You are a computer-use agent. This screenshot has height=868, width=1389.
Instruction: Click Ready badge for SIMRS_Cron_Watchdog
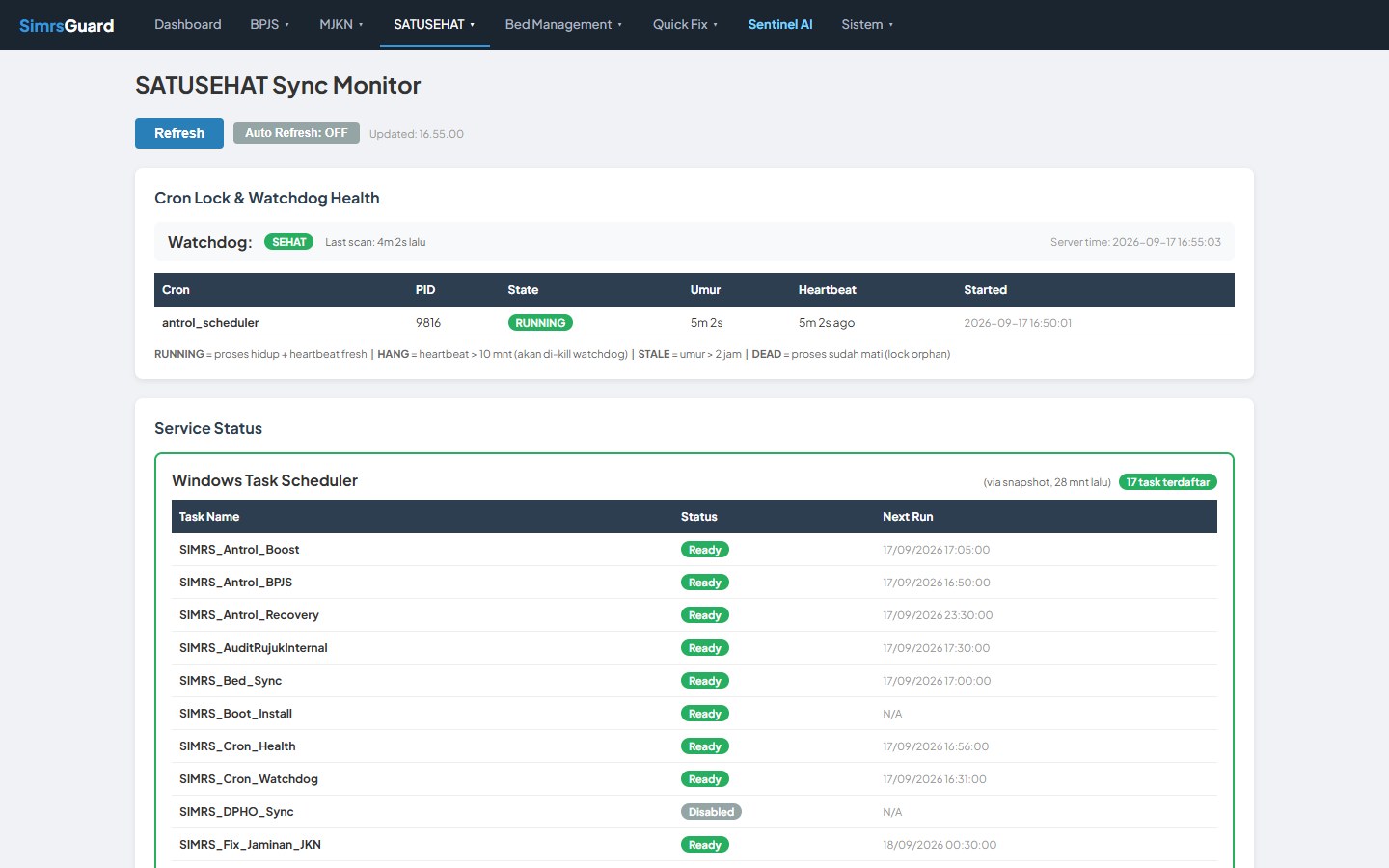705,779
